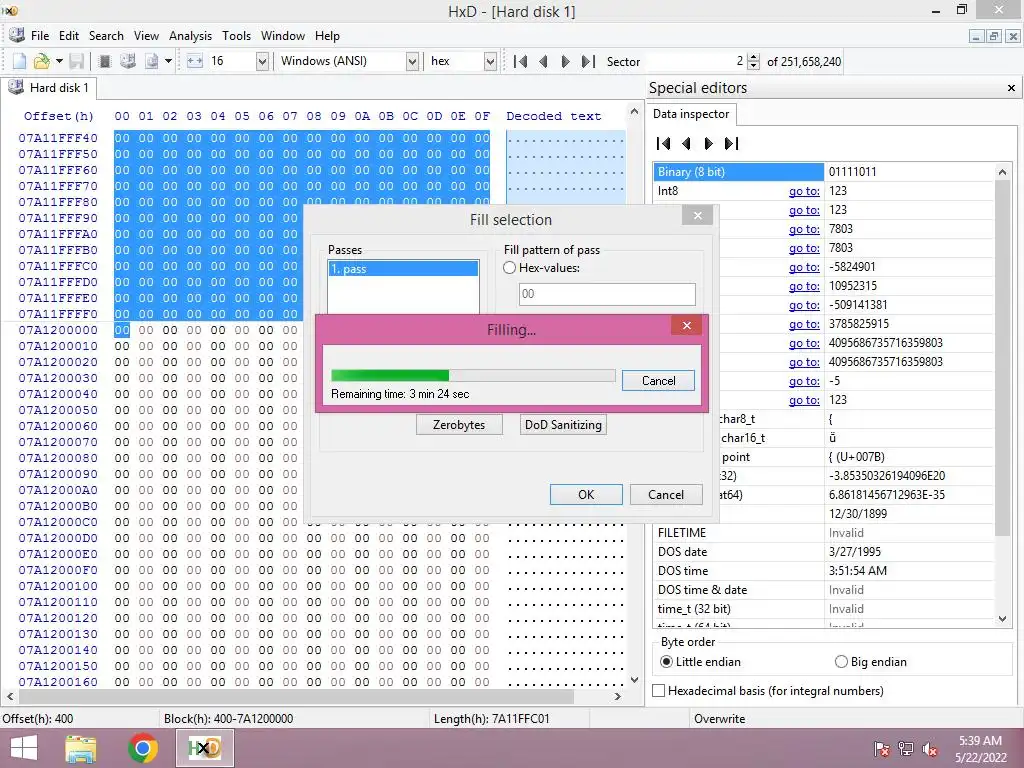Open the Windows (ANSI) charset dropdown
1024x768 pixels.
click(x=412, y=61)
